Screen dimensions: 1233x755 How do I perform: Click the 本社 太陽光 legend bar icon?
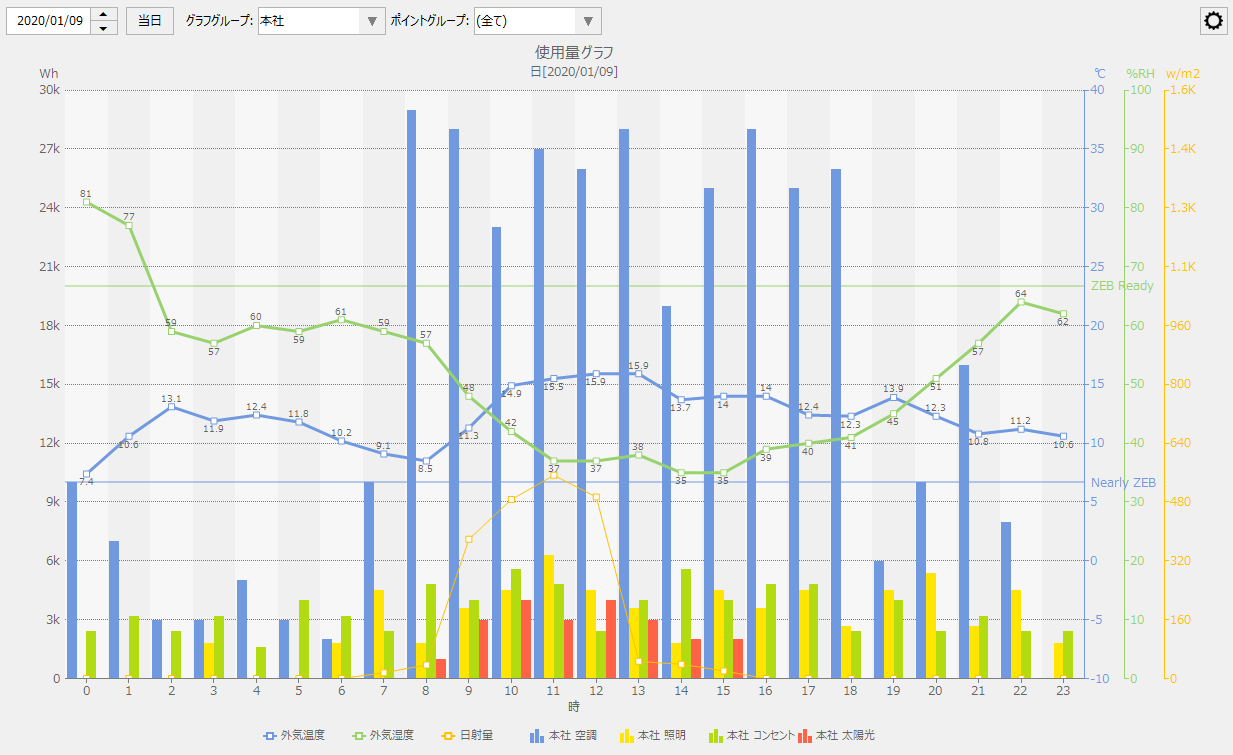[x=804, y=735]
